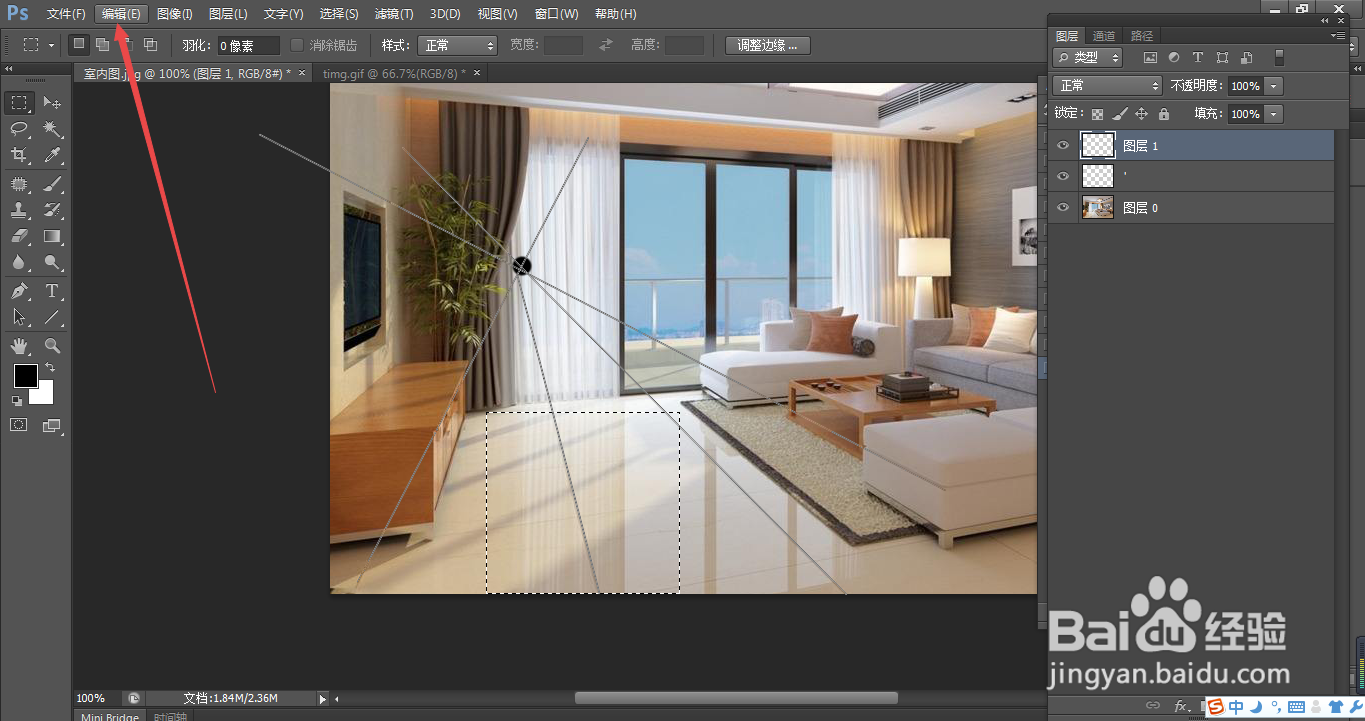Screen dimensions: 1365x721
Task: Toggle lock image pixels brush icon
Action: click(x=1120, y=114)
